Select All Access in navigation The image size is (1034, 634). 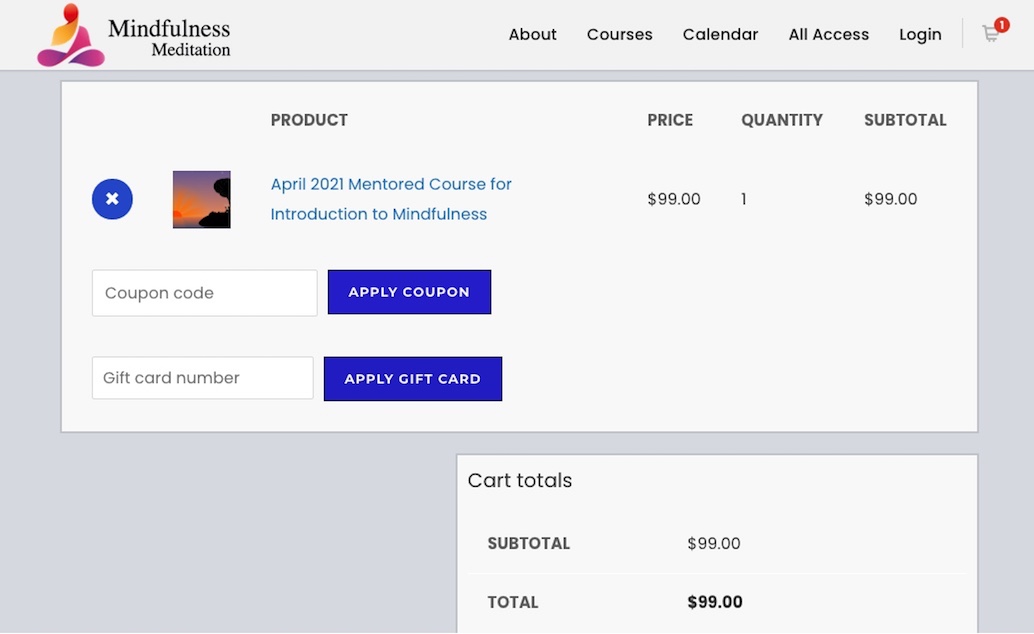coord(828,34)
